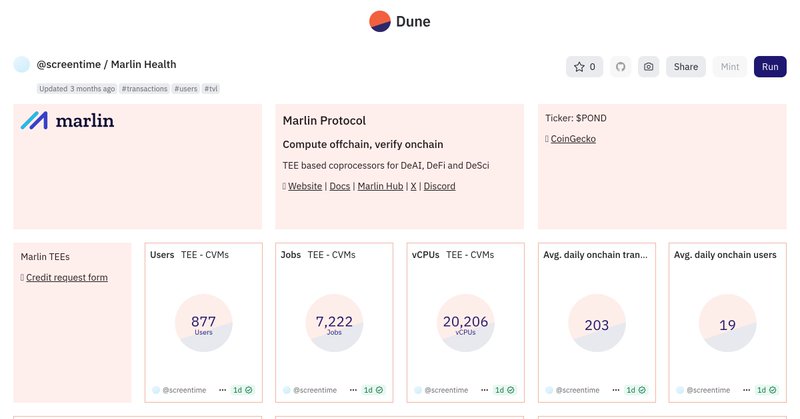Open the more options menu on vCPUs card

484,390
